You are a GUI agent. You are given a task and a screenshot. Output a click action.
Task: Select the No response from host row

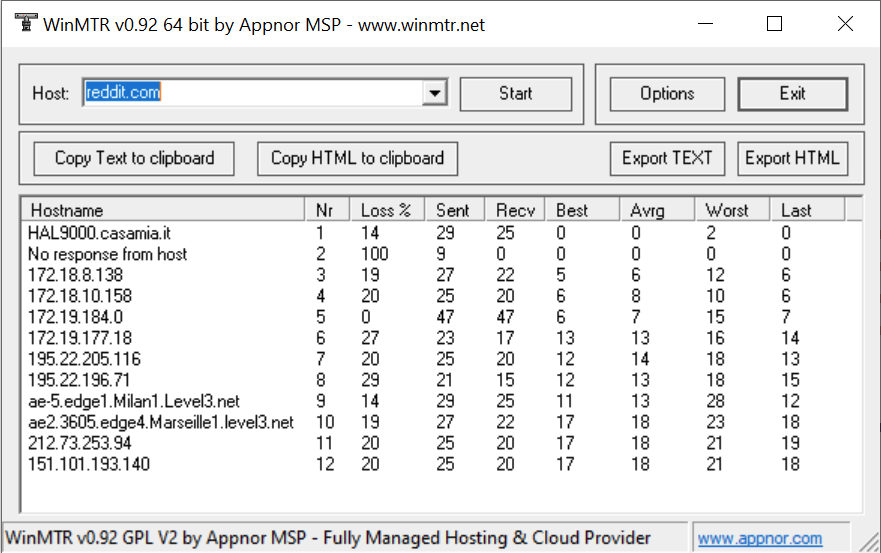coord(441,254)
